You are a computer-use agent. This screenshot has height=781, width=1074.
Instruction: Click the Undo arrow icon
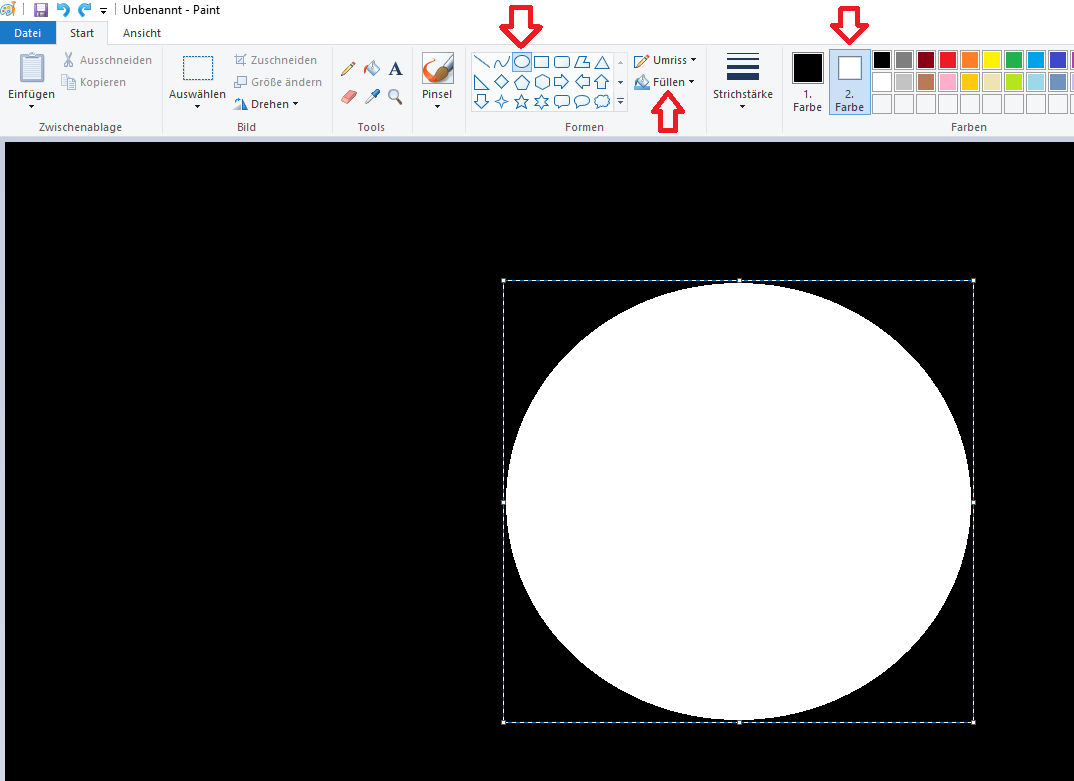[63, 10]
